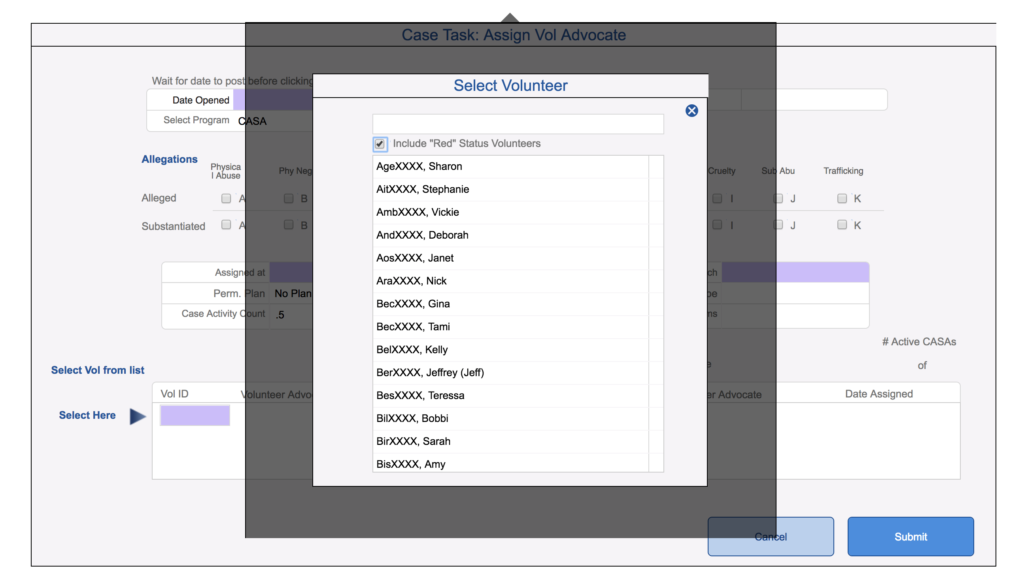This screenshot has width=1024, height=580.
Task: Close the Select Volunteer dialog
Action: coord(691,111)
